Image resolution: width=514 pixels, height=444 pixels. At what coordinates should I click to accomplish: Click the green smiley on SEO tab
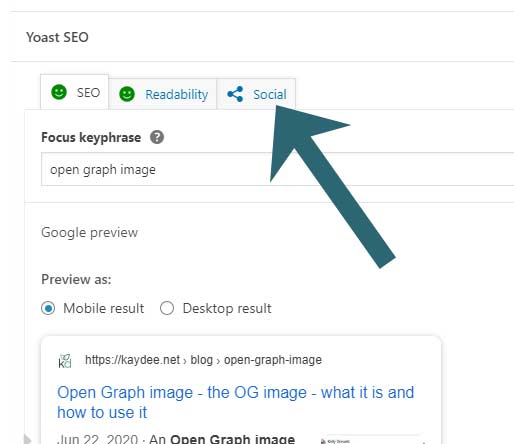tap(59, 92)
